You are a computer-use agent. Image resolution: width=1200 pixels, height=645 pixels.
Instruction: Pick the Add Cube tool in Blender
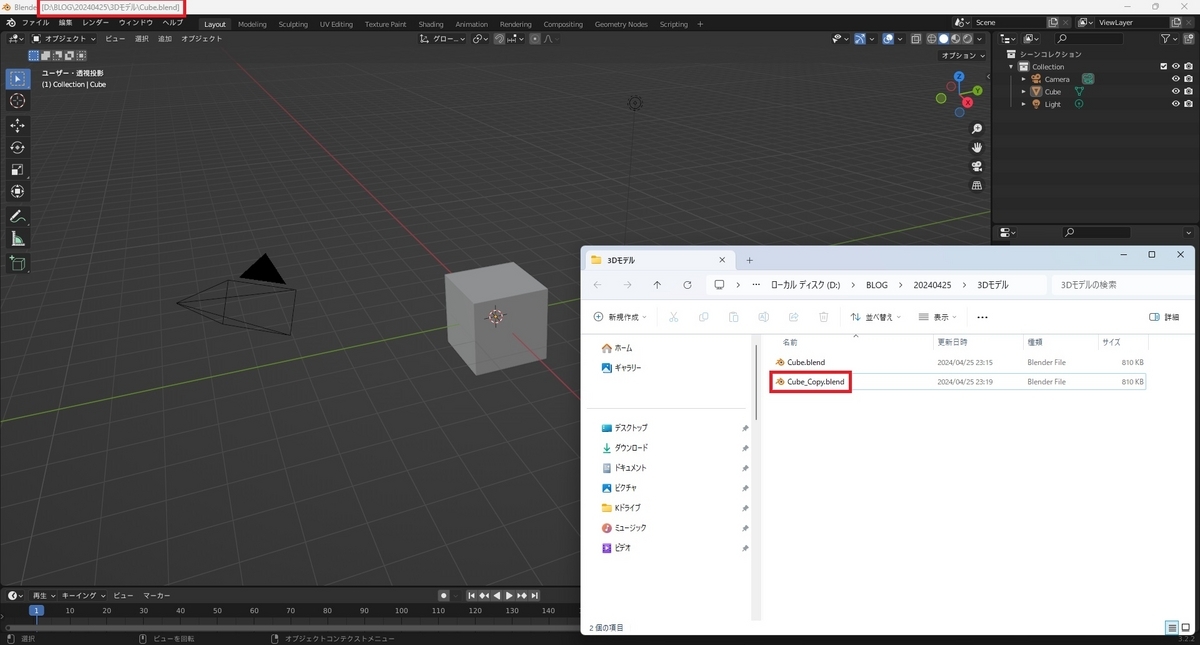(x=17, y=263)
